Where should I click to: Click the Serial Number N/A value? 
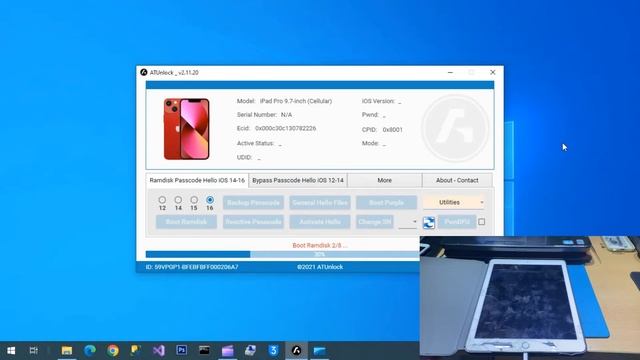(287, 115)
